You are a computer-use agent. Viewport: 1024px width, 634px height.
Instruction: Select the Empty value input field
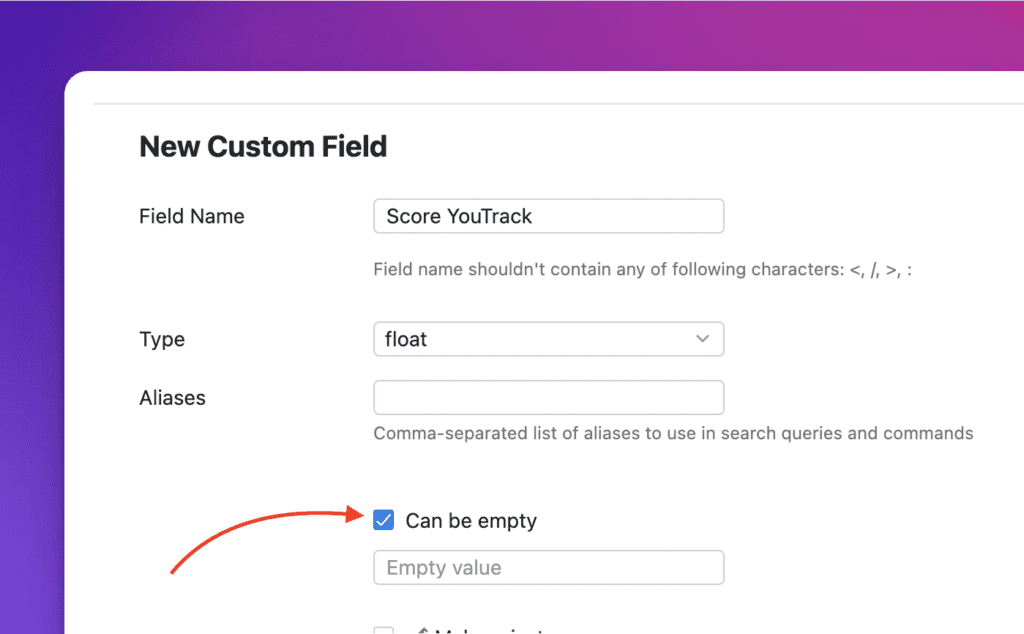(x=548, y=568)
